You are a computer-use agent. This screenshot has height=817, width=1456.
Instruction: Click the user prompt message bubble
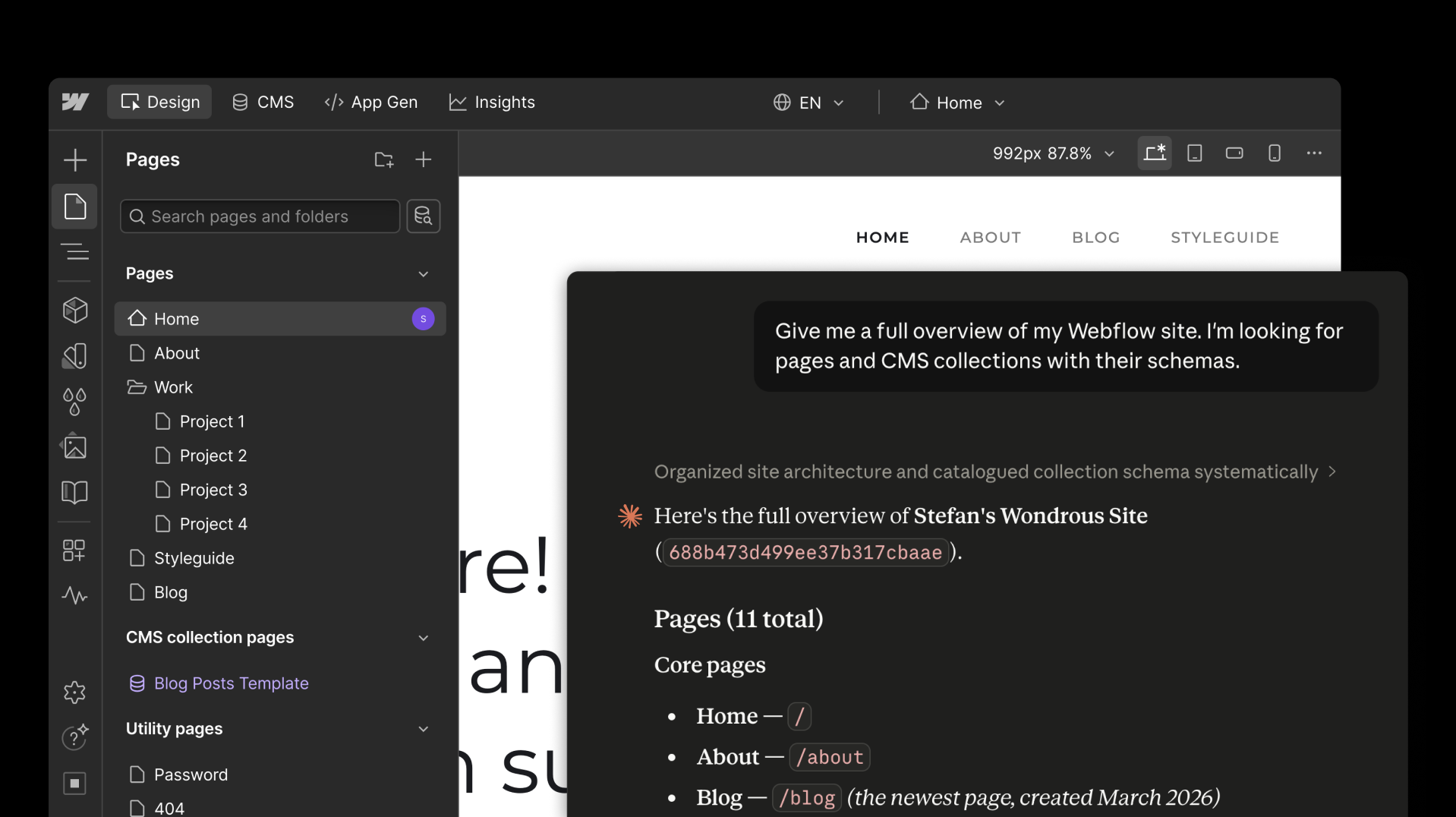tap(1066, 346)
